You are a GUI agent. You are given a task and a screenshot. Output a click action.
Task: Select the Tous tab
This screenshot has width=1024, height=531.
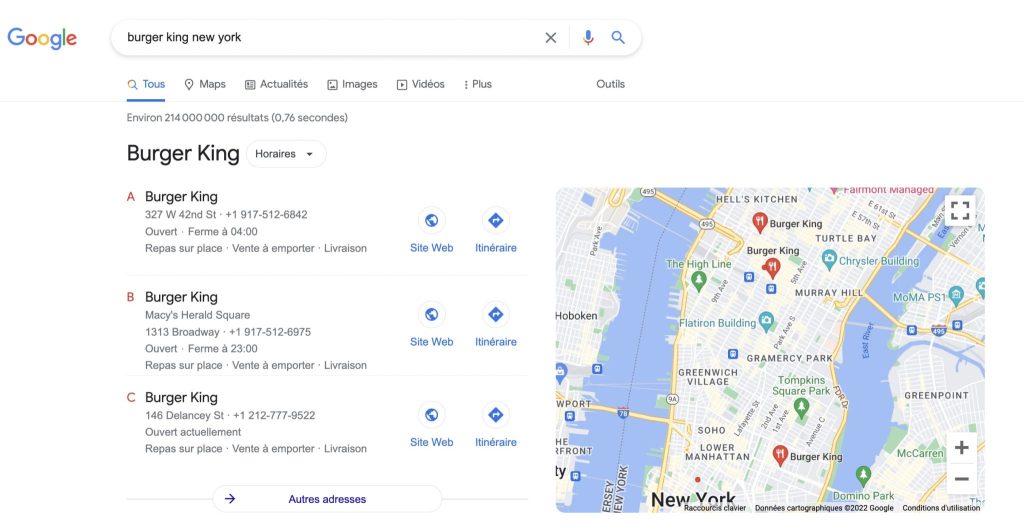(146, 84)
